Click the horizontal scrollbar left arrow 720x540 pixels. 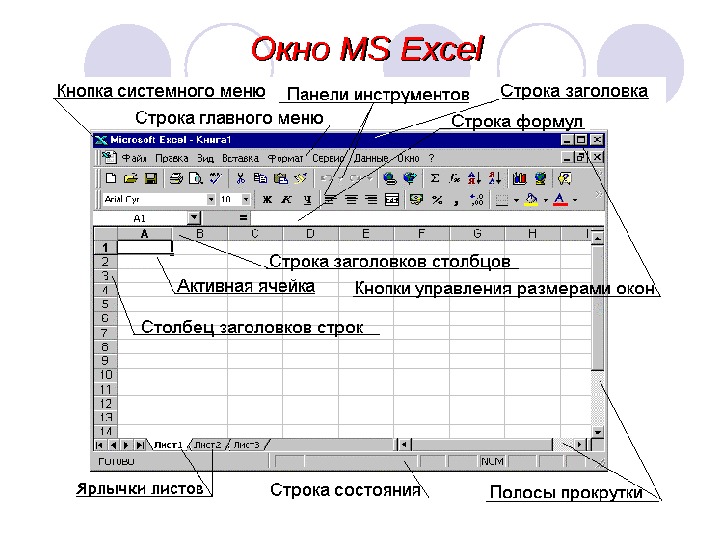point(404,444)
